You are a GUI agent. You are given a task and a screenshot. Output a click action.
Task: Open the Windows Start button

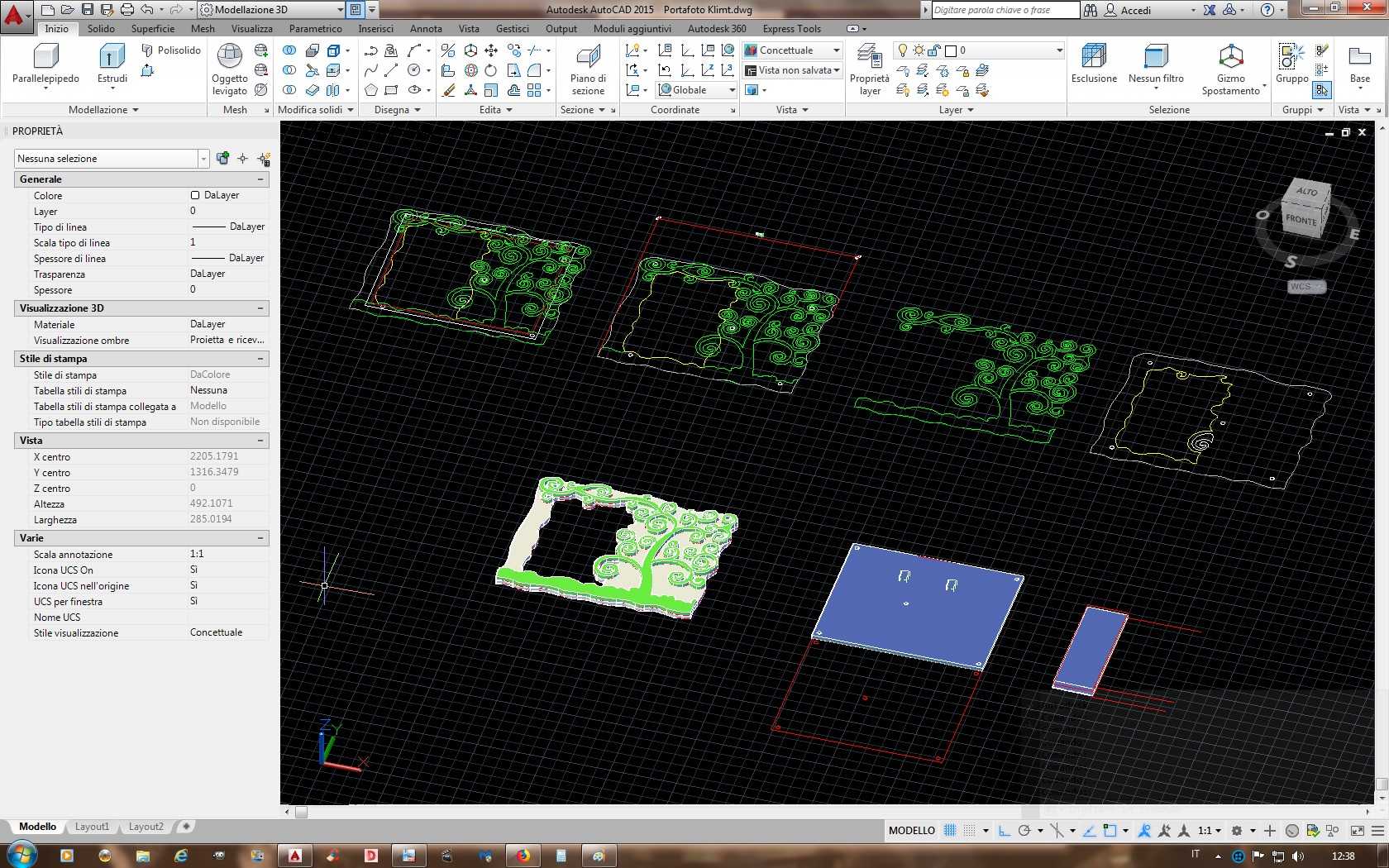click(x=20, y=856)
